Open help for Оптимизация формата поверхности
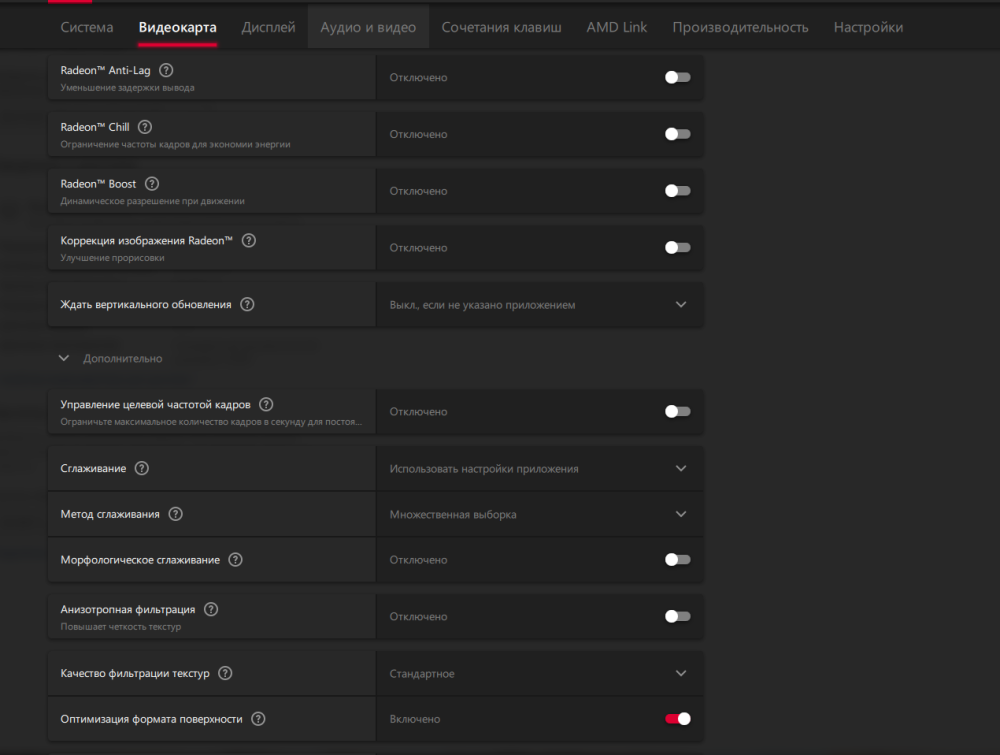This screenshot has height=755, width=1000. coord(258,719)
